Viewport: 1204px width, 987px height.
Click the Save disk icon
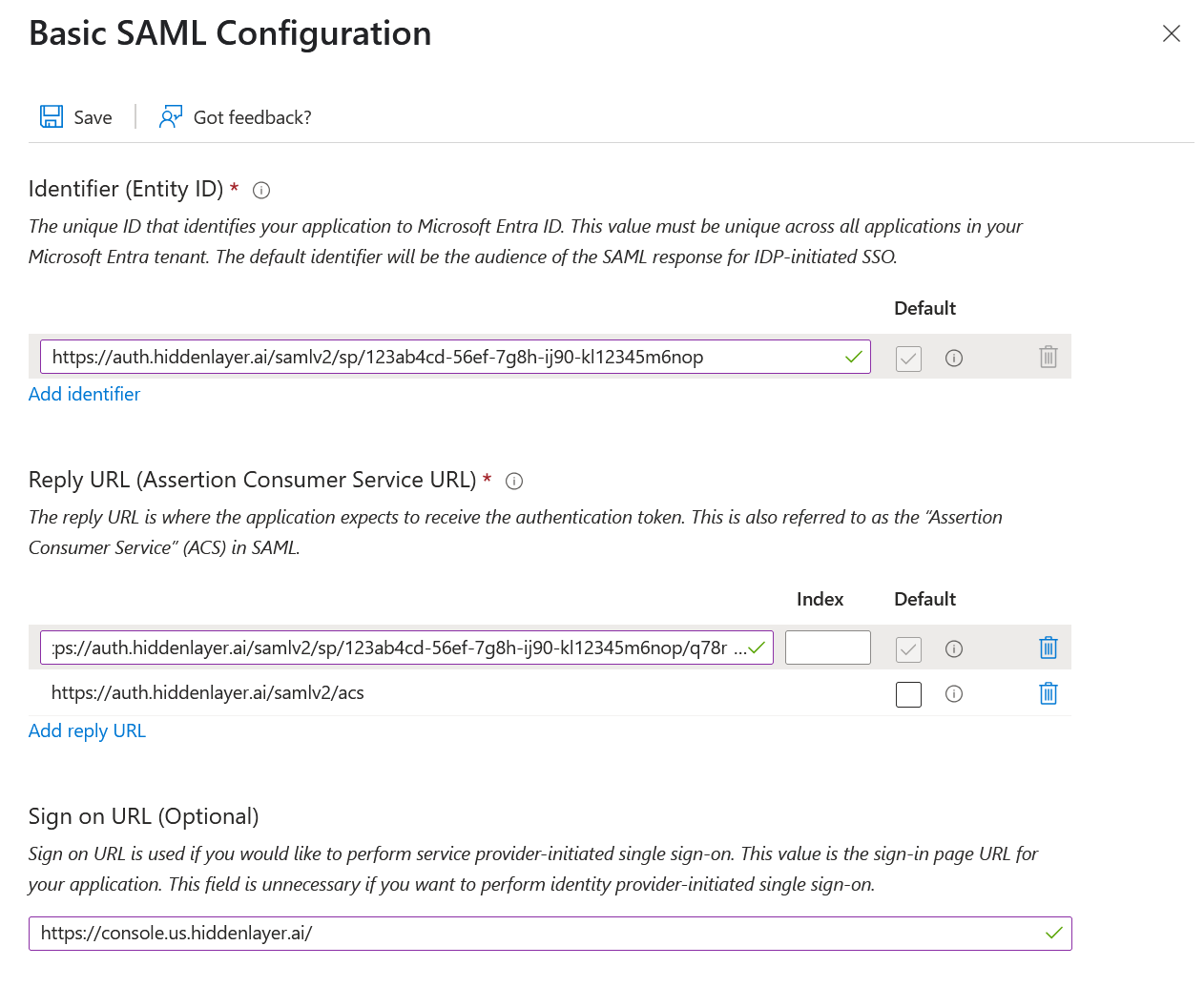pyautogui.click(x=50, y=115)
